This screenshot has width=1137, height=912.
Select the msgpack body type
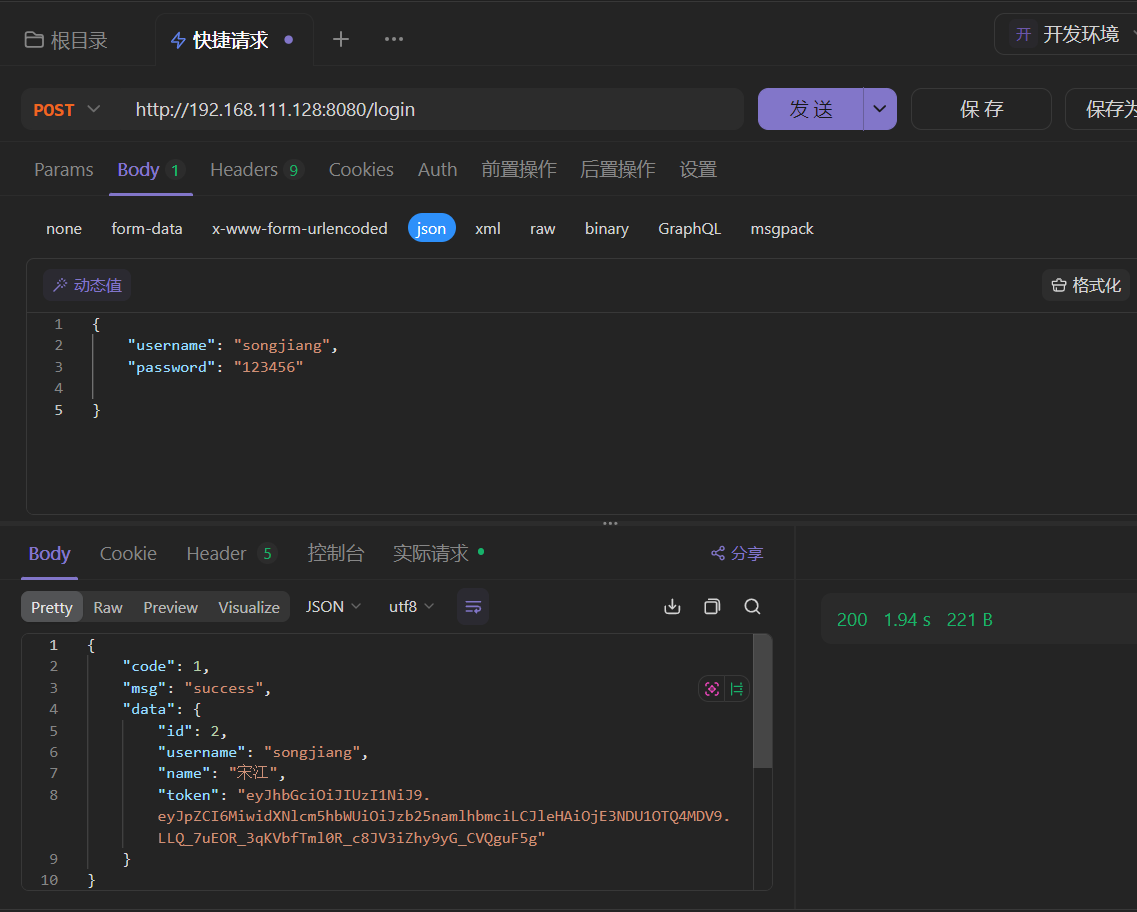(x=782, y=228)
